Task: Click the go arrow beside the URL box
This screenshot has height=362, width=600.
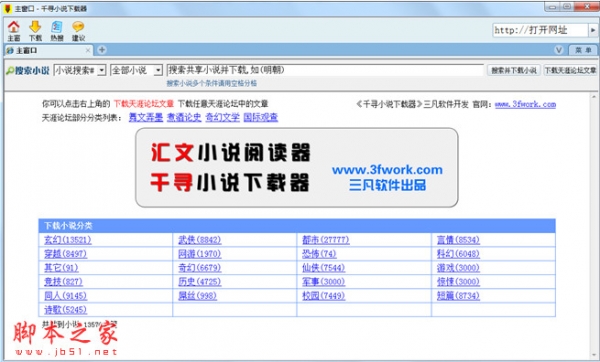Action: click(x=593, y=30)
